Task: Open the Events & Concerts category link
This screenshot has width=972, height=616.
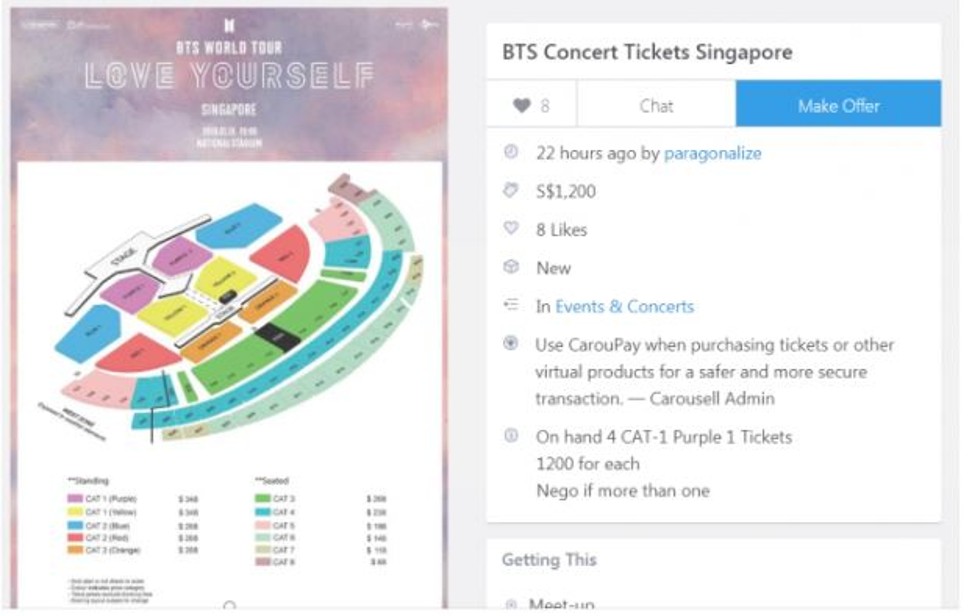Action: [x=624, y=306]
